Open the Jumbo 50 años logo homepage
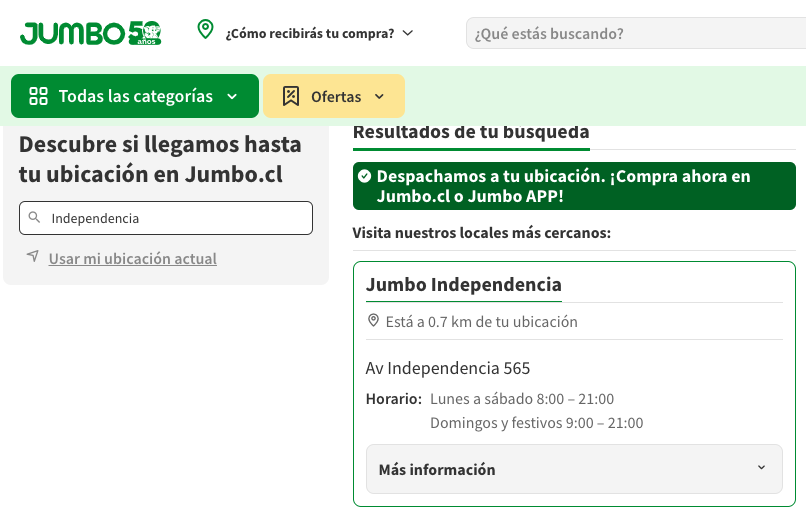Viewport: 806px width, 520px height. pyautogui.click(x=90, y=33)
